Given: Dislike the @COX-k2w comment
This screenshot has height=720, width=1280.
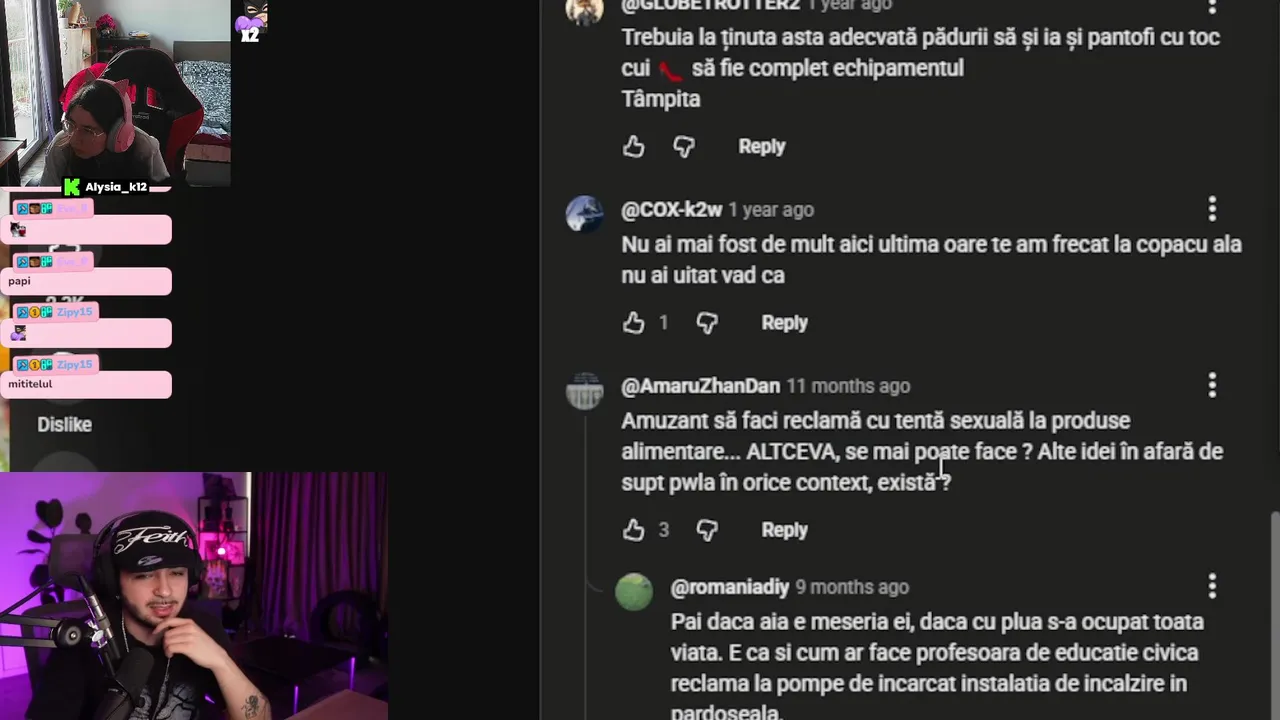Looking at the screenshot, I should (x=707, y=323).
